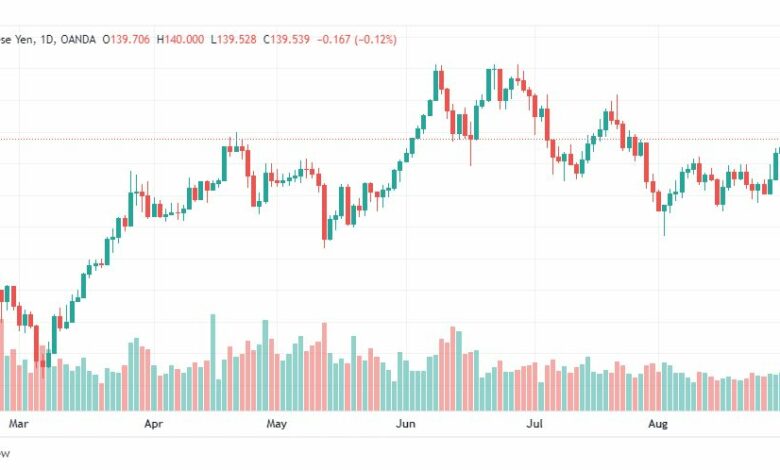780x470 pixels.
Task: Click the Jul label on time axis
Action: [534, 424]
